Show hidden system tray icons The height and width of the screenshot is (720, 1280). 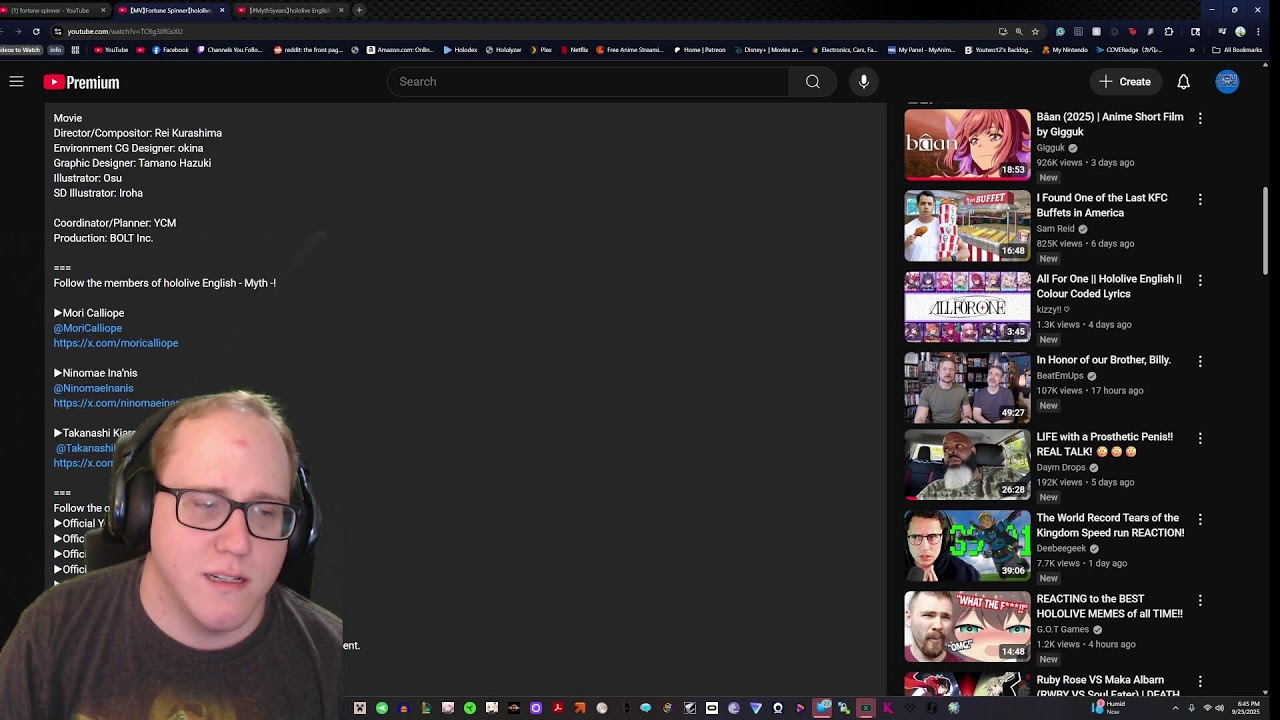pos(1175,708)
